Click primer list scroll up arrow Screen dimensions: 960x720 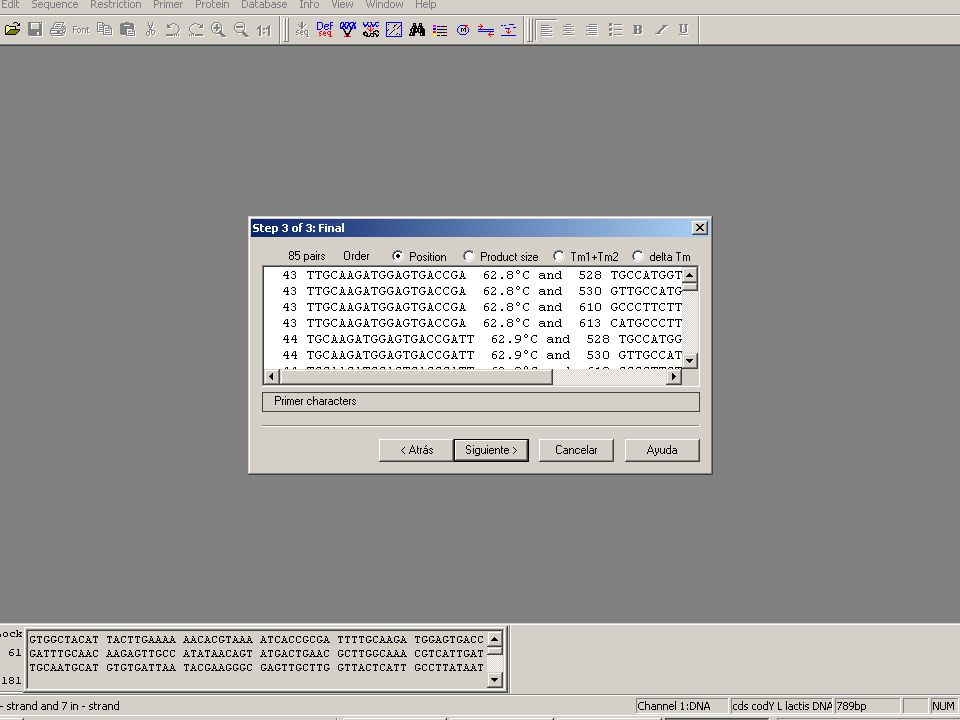[x=690, y=275]
